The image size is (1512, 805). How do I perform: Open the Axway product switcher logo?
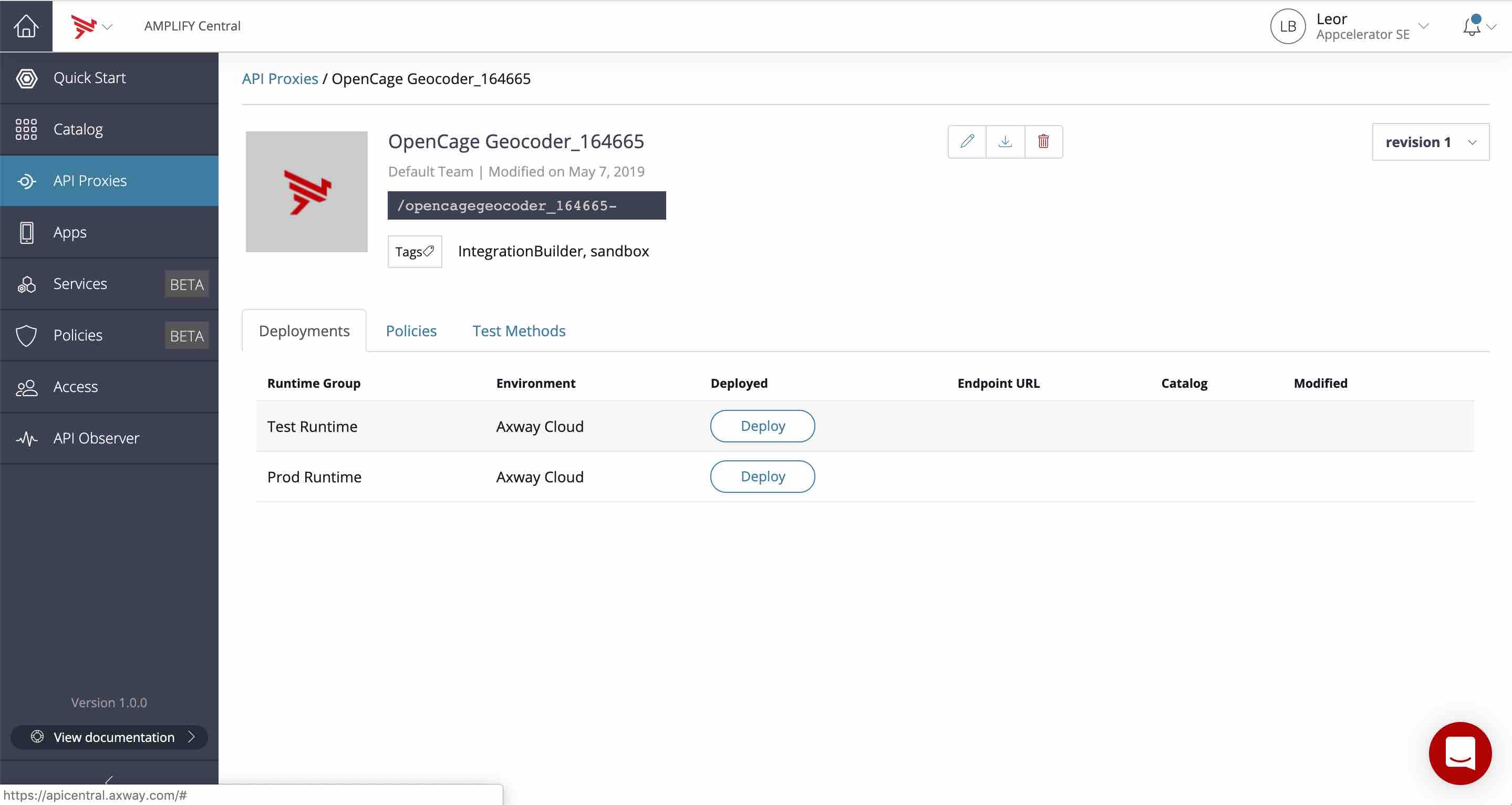pos(84,26)
